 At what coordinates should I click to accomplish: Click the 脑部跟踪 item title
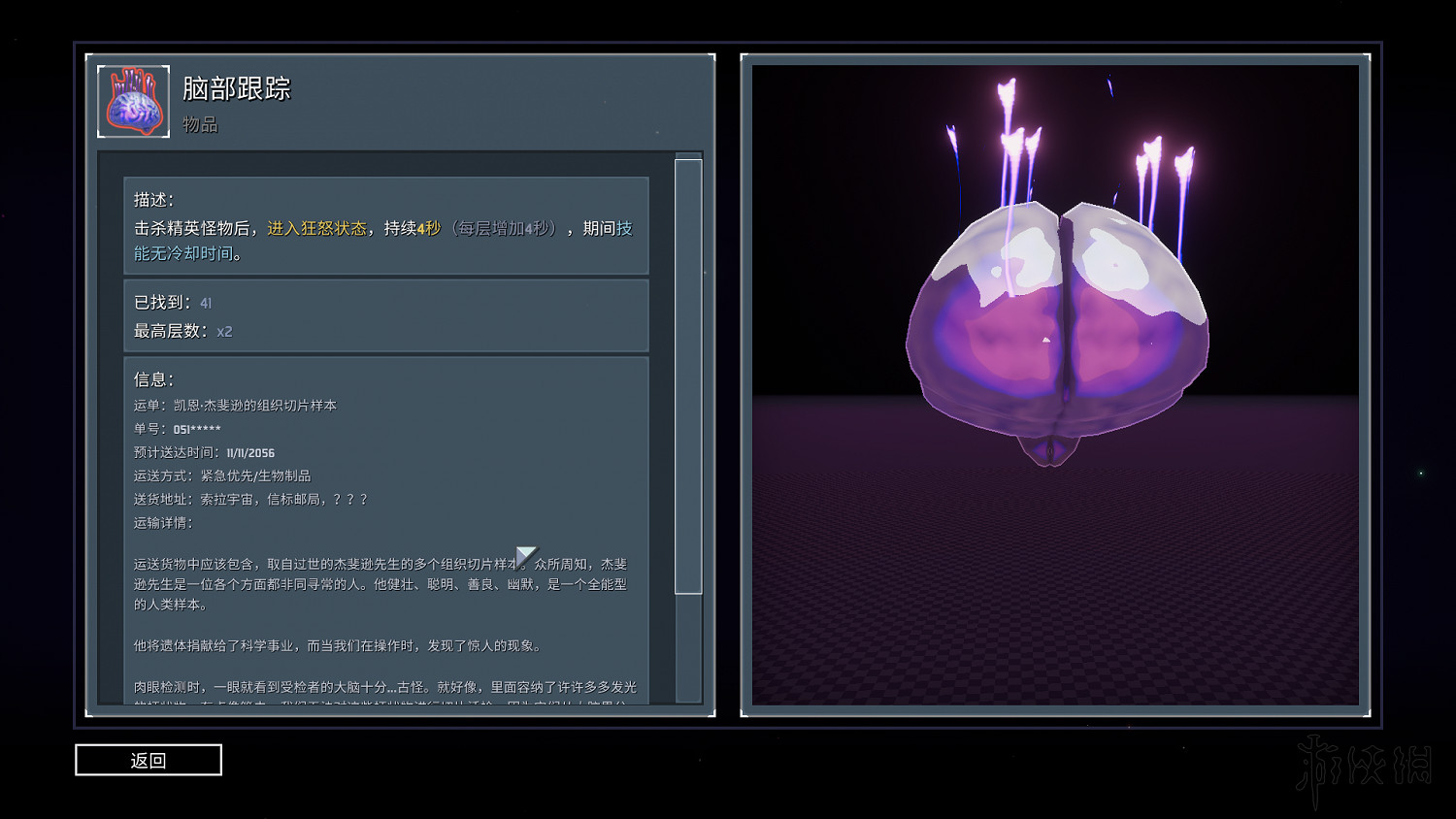pyautogui.click(x=236, y=89)
